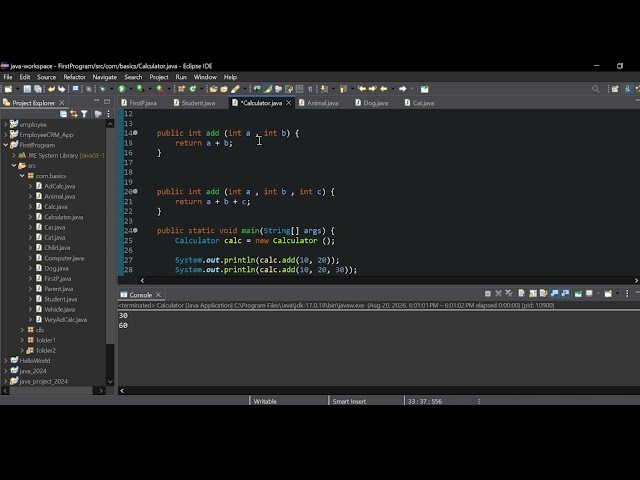Click the Next Annotation toolbar icon

pyautogui.click(x=324, y=89)
